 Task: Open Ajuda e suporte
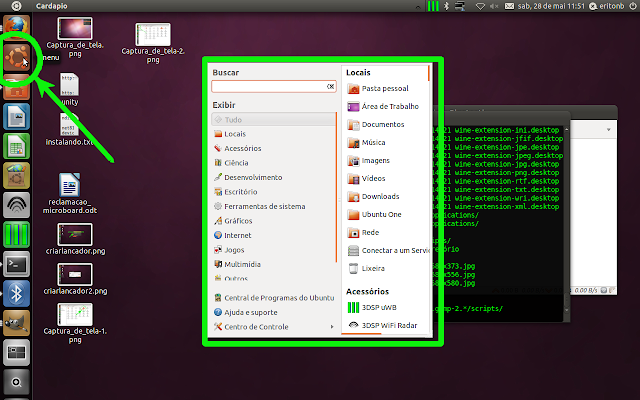pos(274,312)
